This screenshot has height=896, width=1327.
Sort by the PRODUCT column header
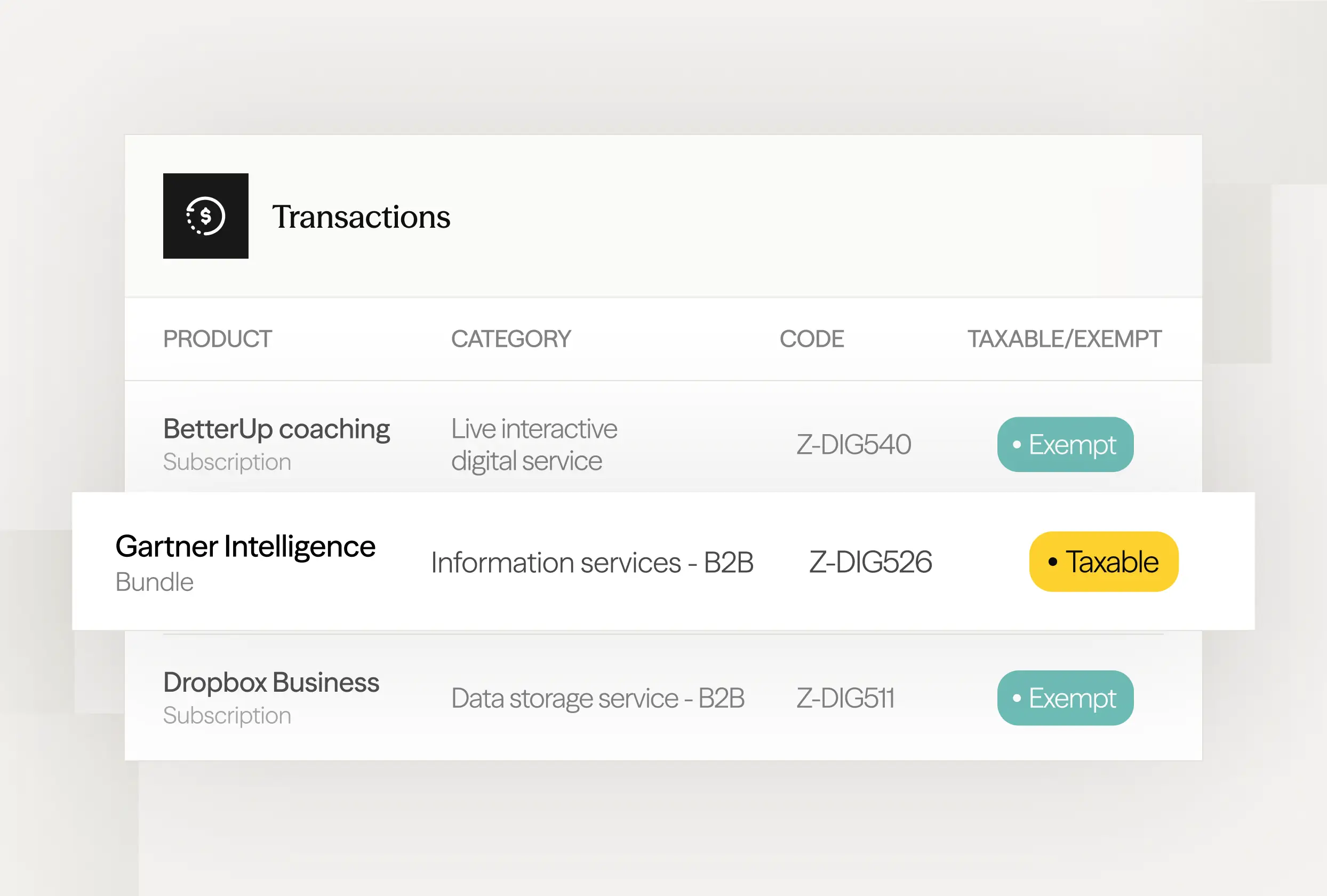coord(218,339)
